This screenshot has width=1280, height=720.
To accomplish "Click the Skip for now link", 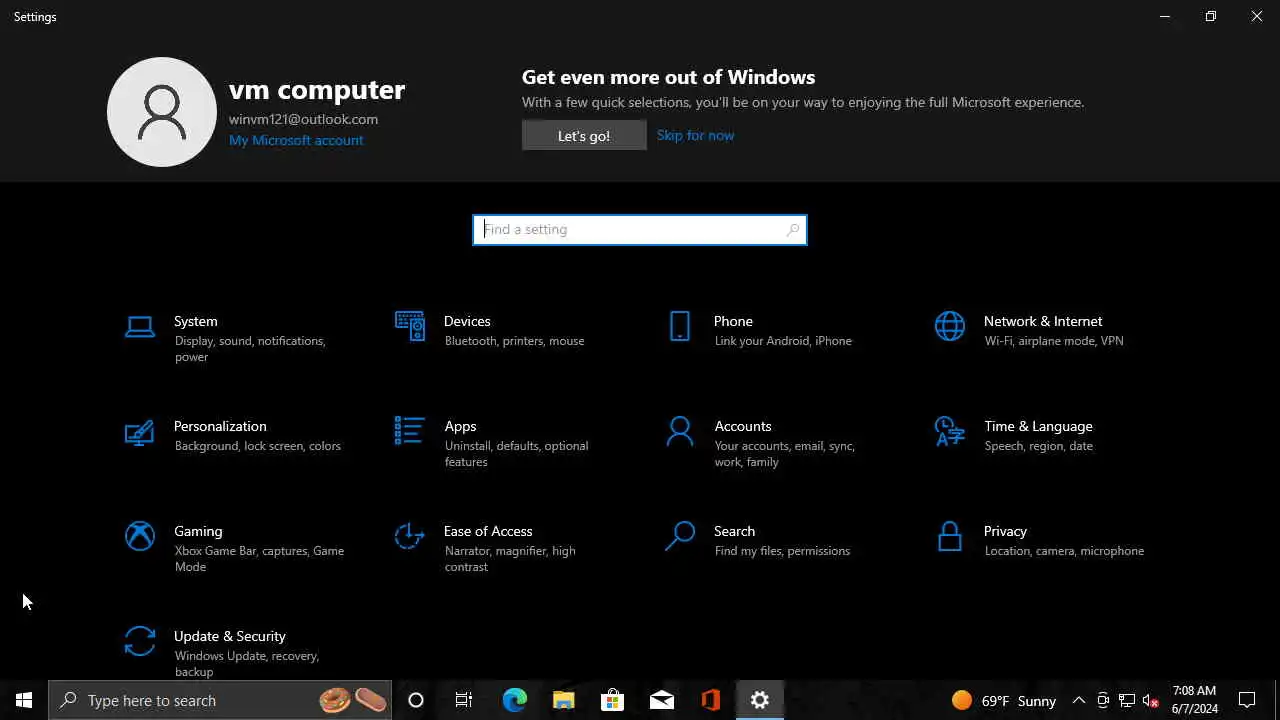I will point(695,135).
